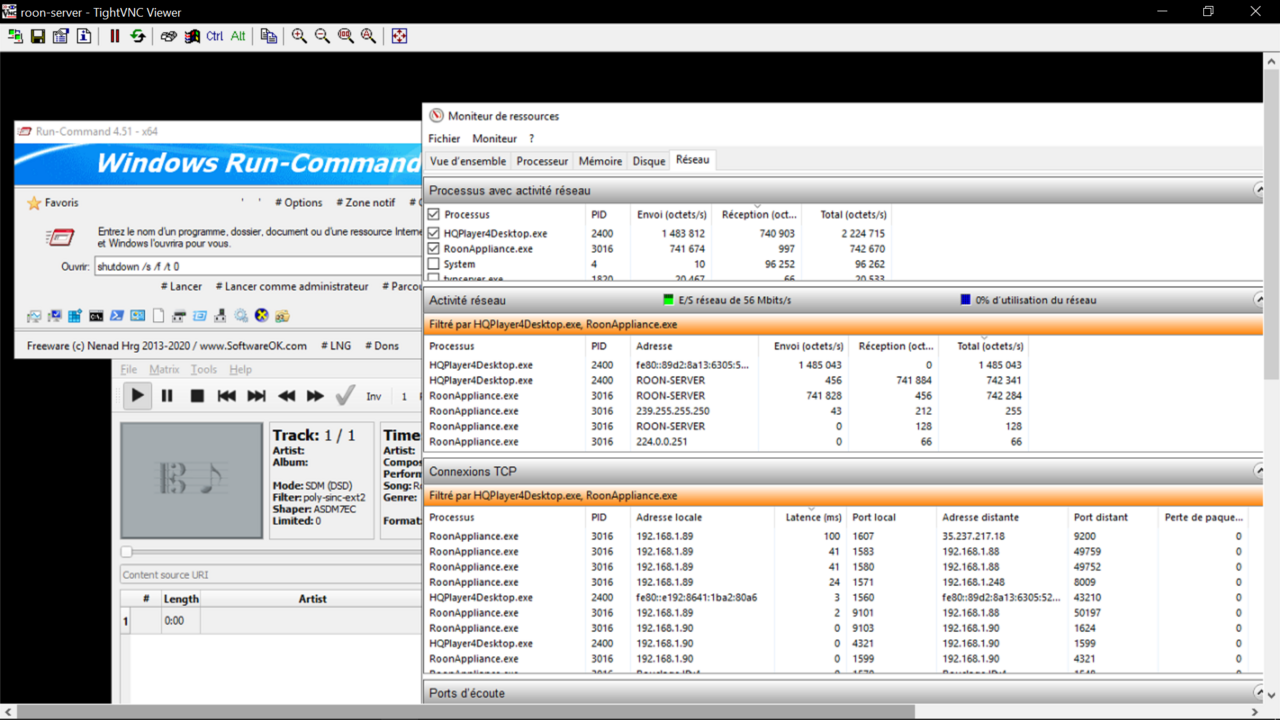Click TightVNC Refresh screen icon
This screenshot has width=1280, height=720.
138,36
